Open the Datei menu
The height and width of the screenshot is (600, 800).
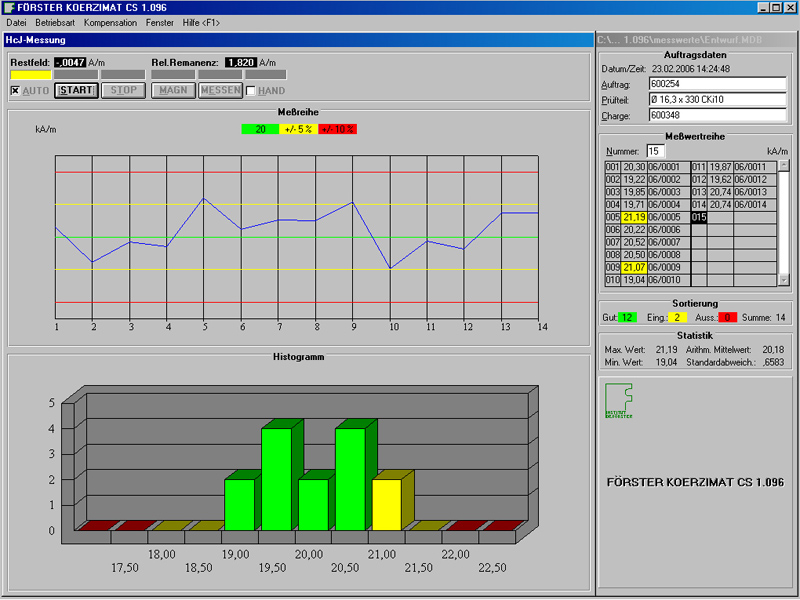[17, 22]
